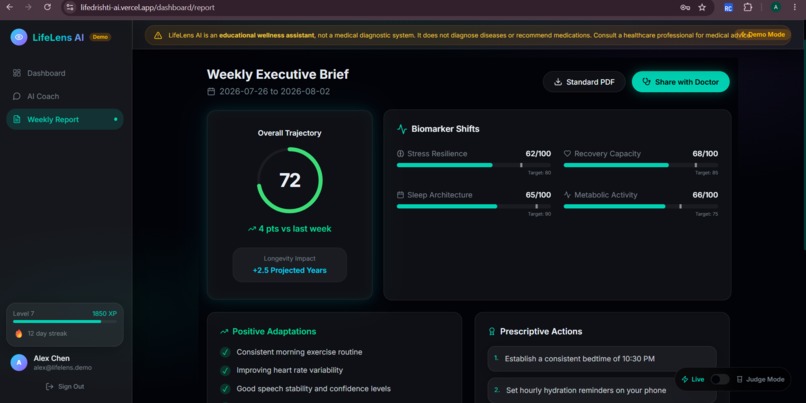Click the calendar icon beside the date range
The height and width of the screenshot is (403, 806).
211,91
